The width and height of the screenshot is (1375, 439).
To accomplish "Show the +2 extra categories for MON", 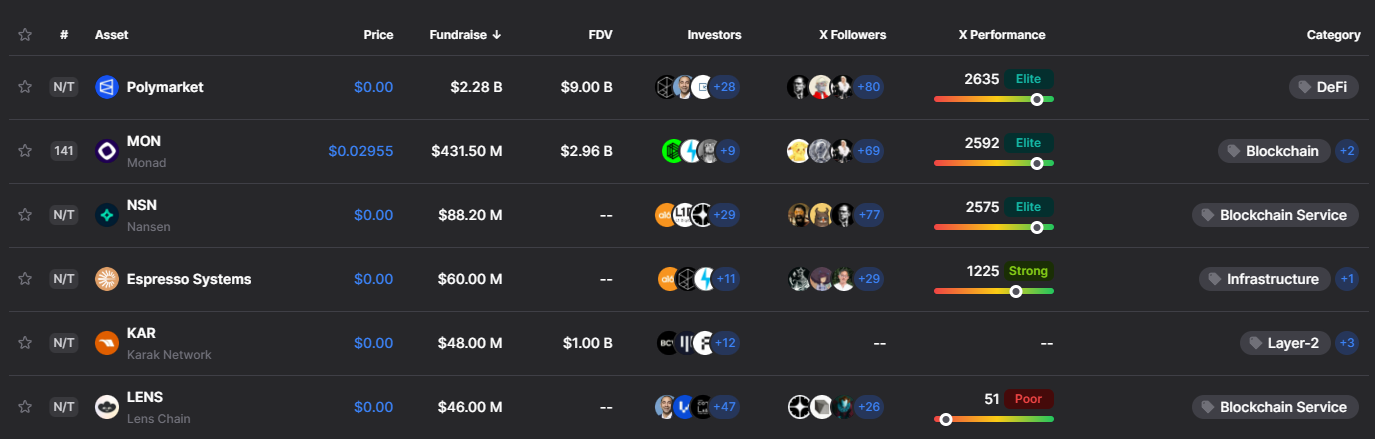I will 1347,151.
